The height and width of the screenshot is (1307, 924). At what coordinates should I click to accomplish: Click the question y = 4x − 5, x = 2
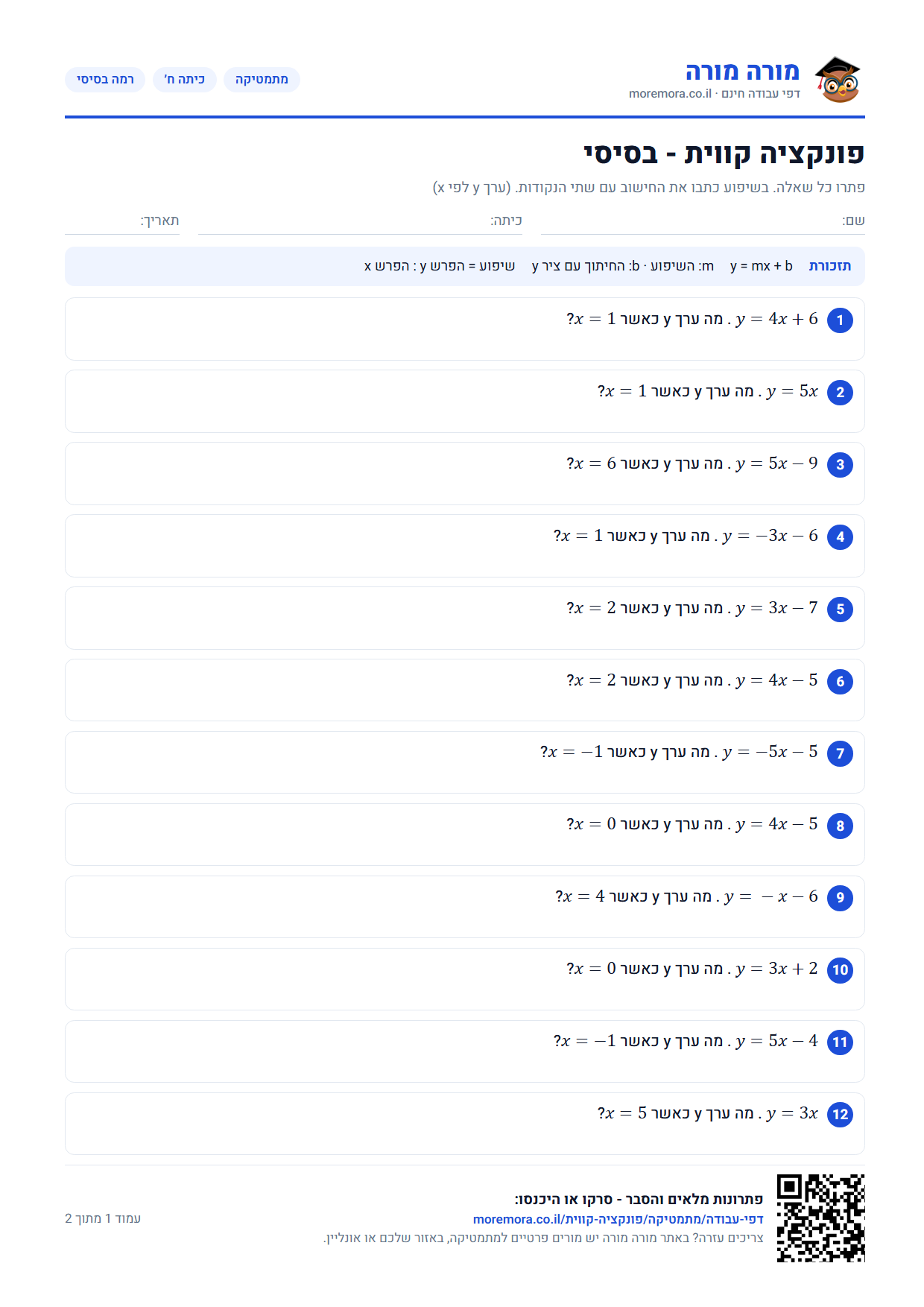[465, 690]
